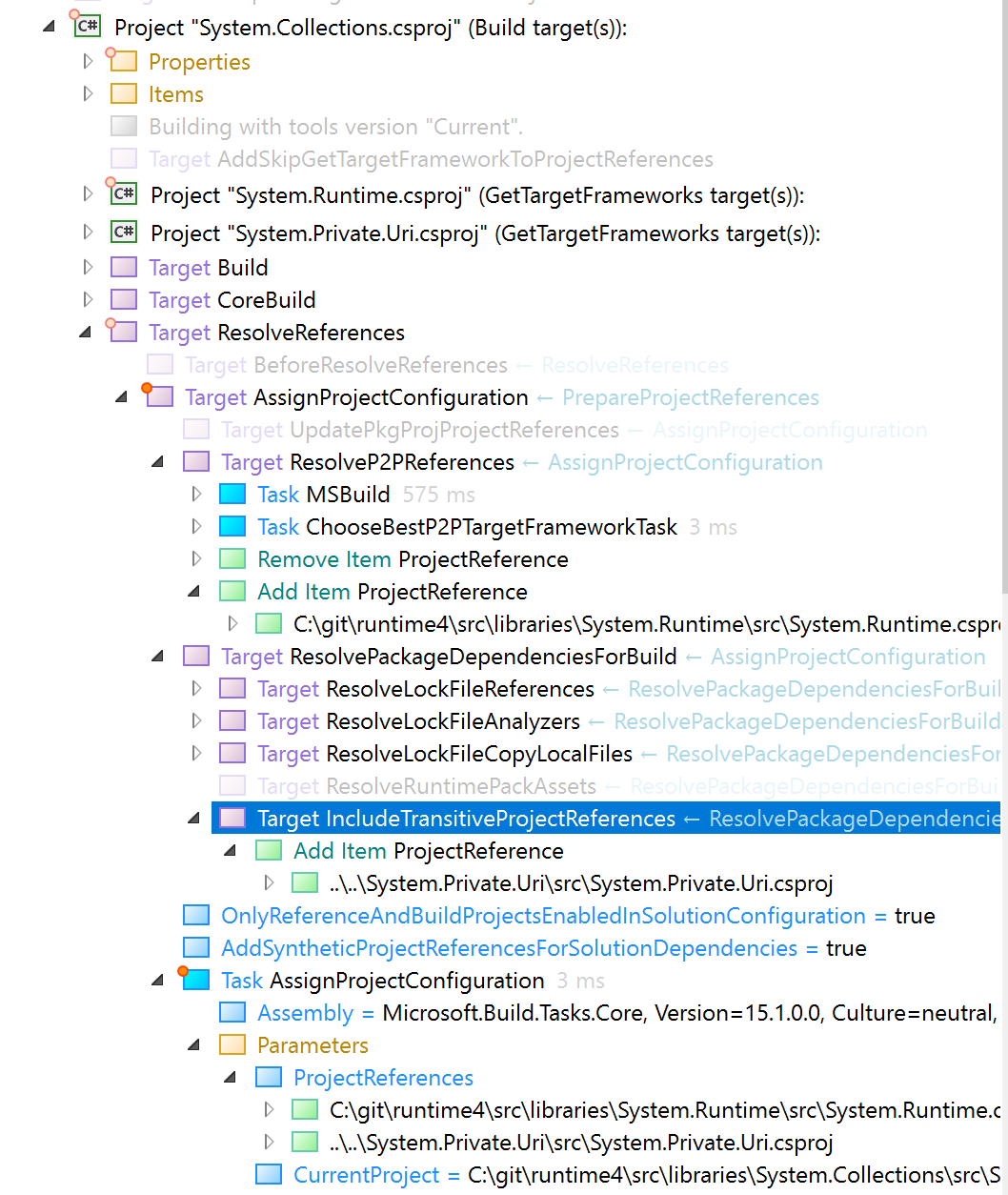Expand the System.Runtime.csproj project node
The height and width of the screenshot is (1195, 1008).
(x=88, y=194)
